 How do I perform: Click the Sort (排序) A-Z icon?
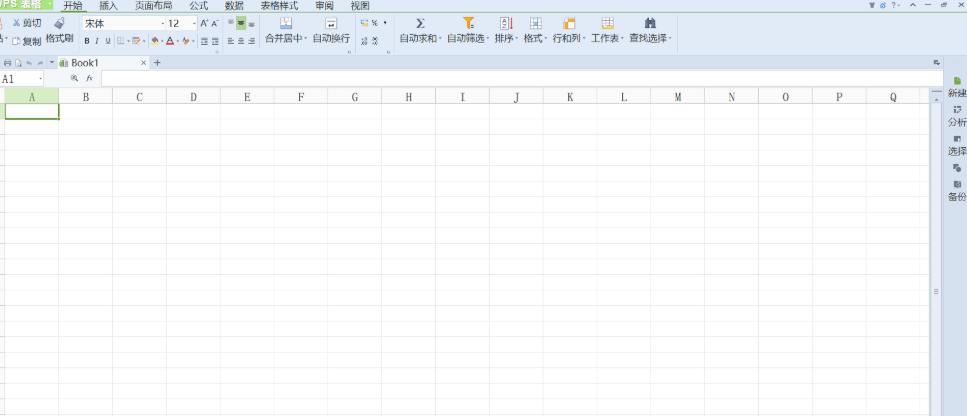point(506,23)
